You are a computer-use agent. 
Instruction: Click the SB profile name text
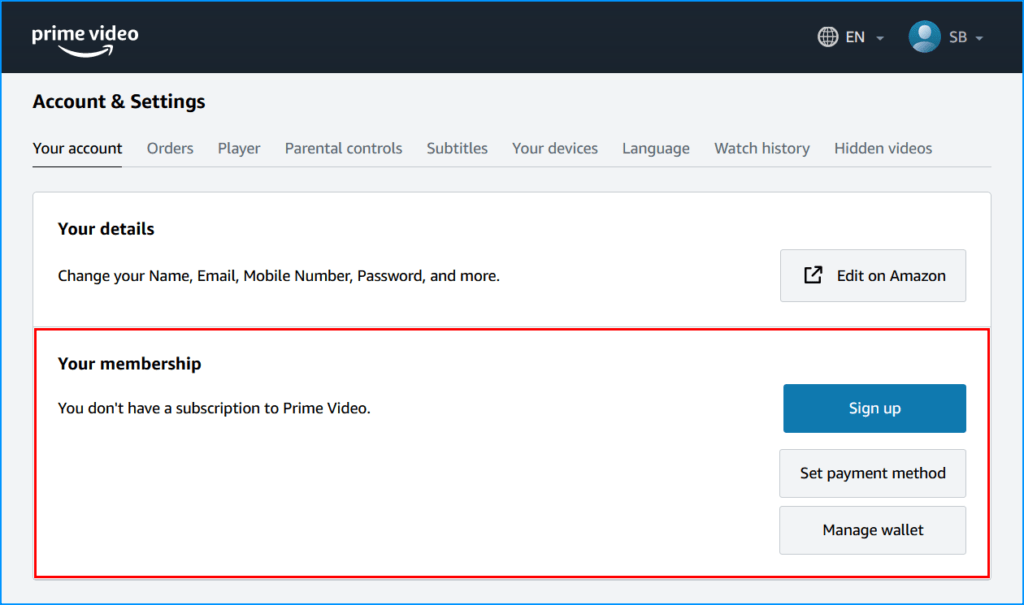coord(957,37)
